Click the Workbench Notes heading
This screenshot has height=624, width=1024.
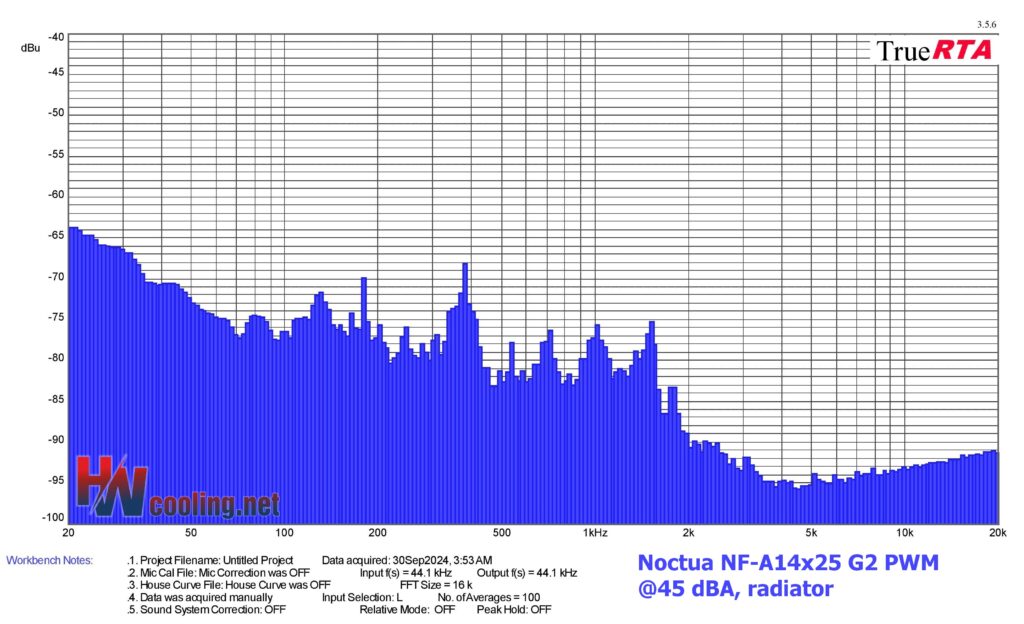tap(49, 560)
